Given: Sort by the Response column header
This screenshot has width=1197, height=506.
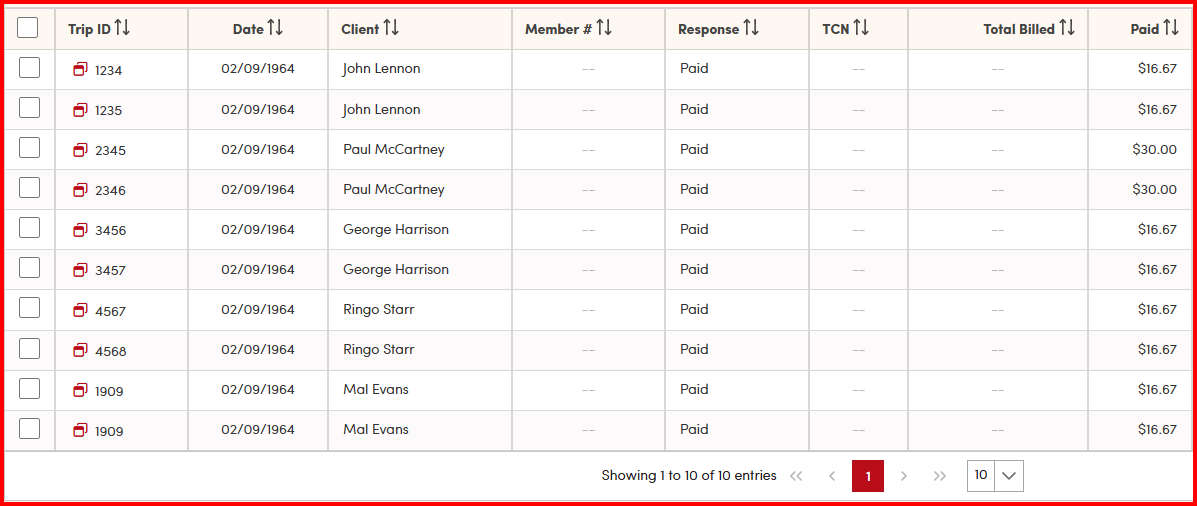Looking at the screenshot, I should click(x=751, y=28).
